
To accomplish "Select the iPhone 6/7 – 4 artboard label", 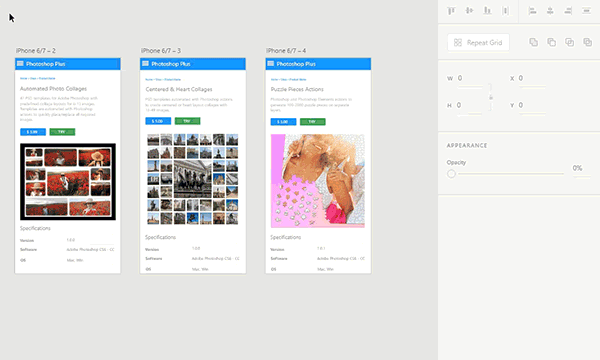I will [x=286, y=50].
